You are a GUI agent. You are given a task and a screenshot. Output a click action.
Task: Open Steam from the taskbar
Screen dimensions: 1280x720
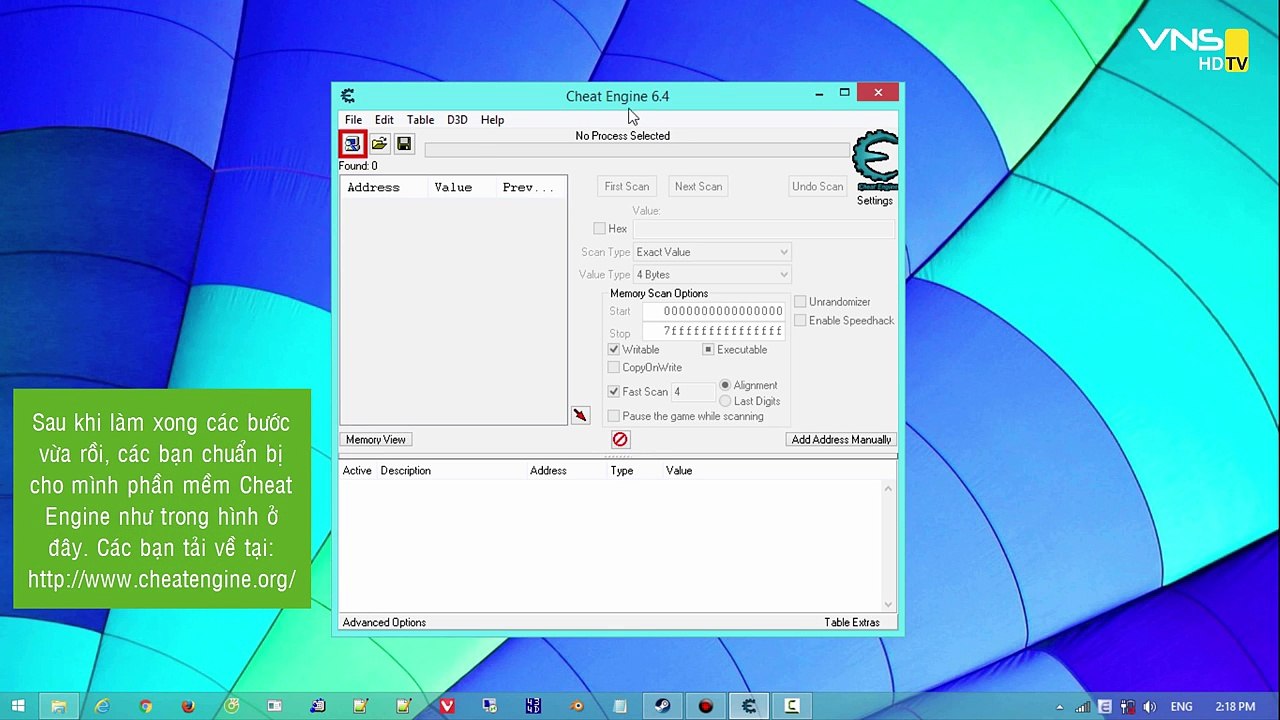[662, 706]
